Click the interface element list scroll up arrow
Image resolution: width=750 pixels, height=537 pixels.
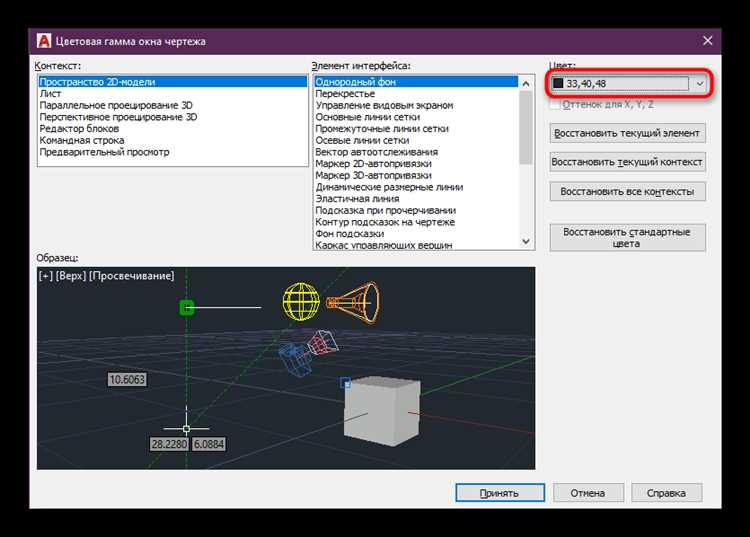[x=526, y=83]
